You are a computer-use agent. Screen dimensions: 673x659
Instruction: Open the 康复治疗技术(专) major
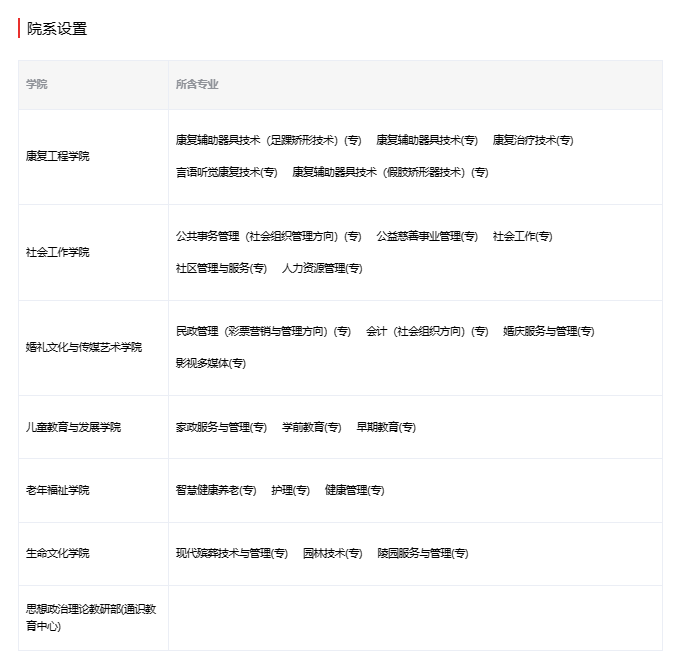coord(533,140)
